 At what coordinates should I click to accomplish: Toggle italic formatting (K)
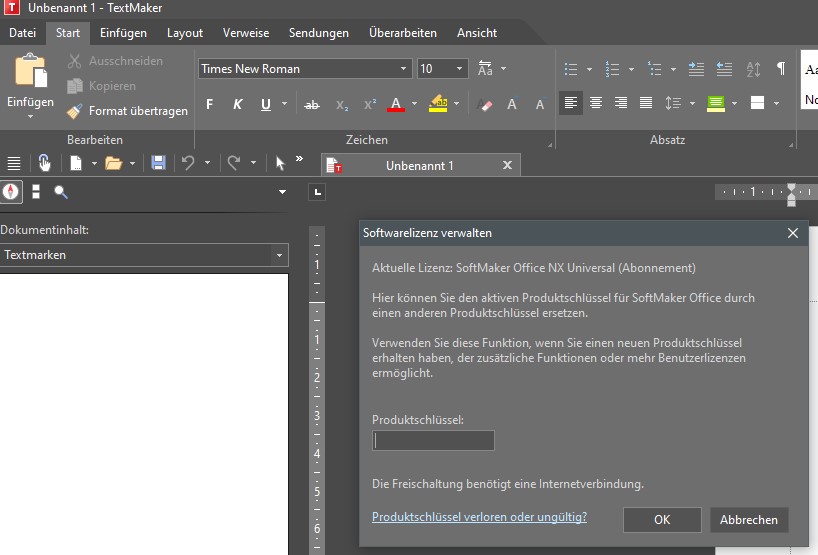coord(238,104)
